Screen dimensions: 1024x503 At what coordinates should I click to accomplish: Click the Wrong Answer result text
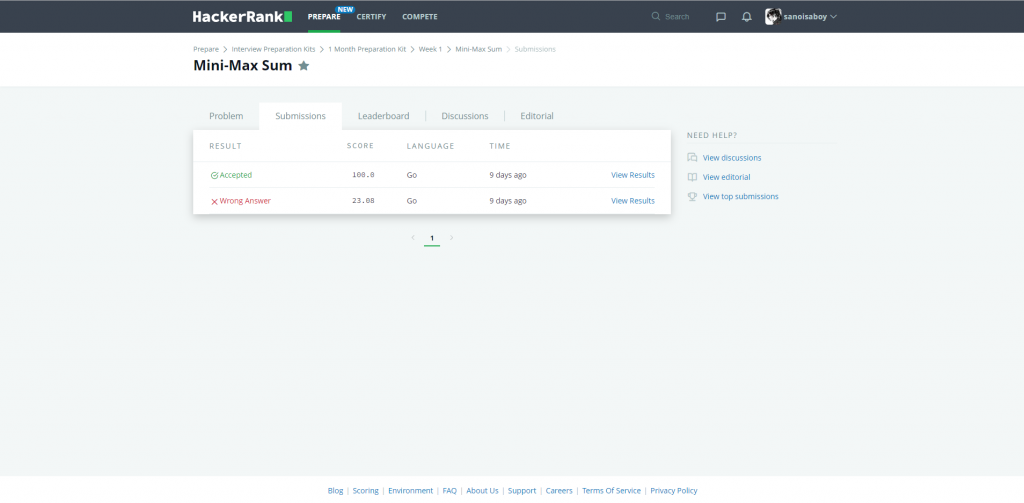click(x=245, y=201)
